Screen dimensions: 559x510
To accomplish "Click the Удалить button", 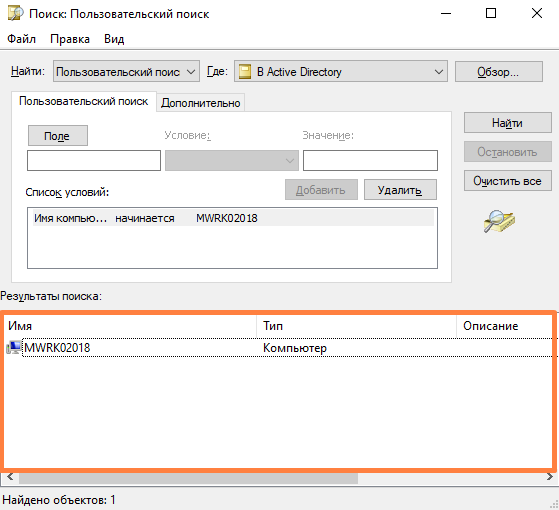I will [x=400, y=190].
